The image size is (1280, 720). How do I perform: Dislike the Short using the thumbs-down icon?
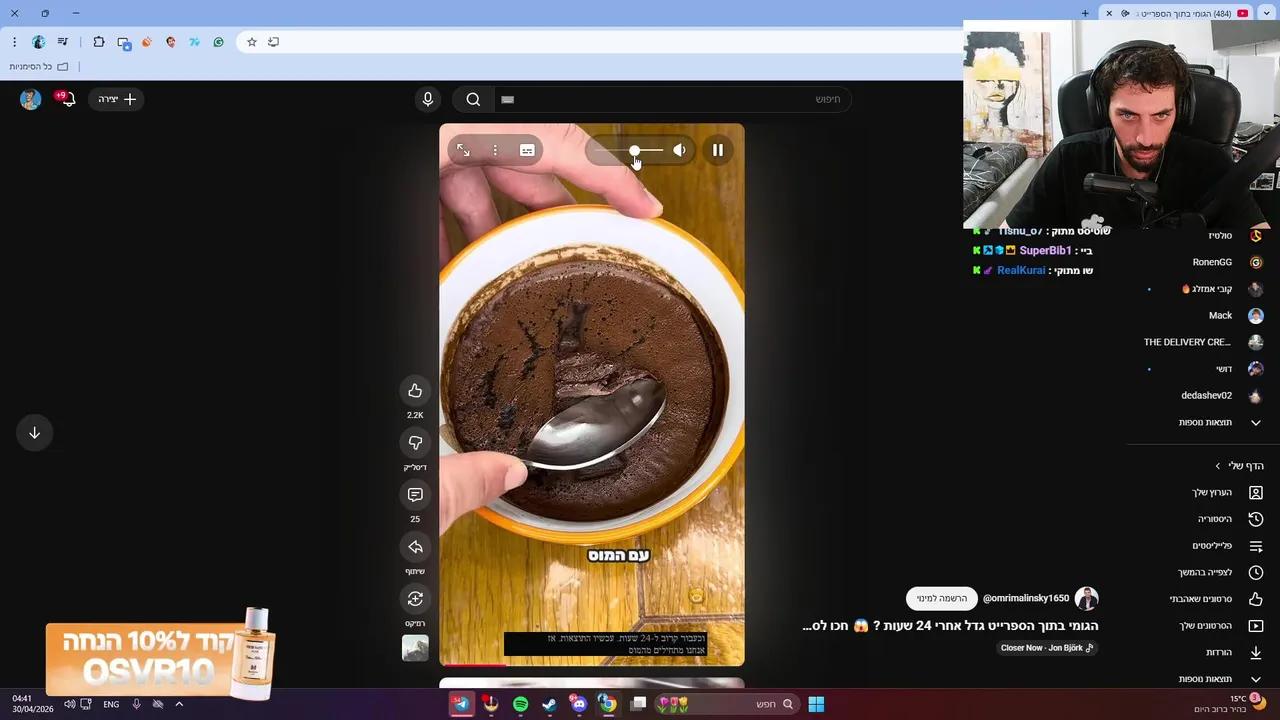pyautogui.click(x=415, y=443)
